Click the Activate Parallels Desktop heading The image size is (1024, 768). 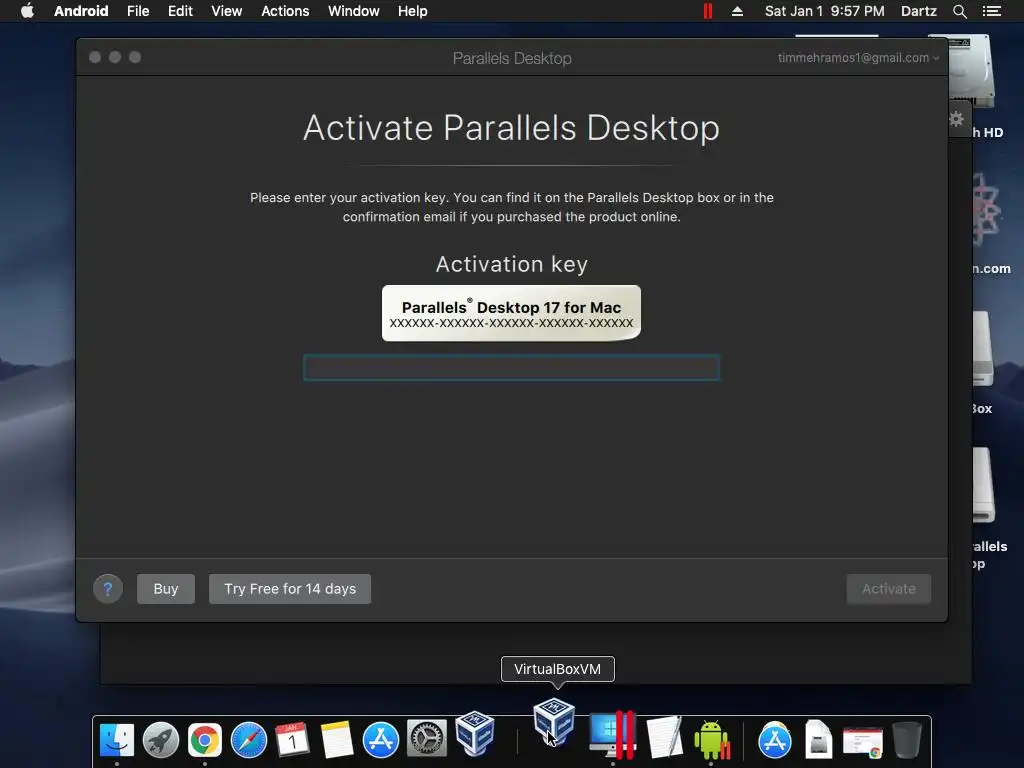(511, 127)
